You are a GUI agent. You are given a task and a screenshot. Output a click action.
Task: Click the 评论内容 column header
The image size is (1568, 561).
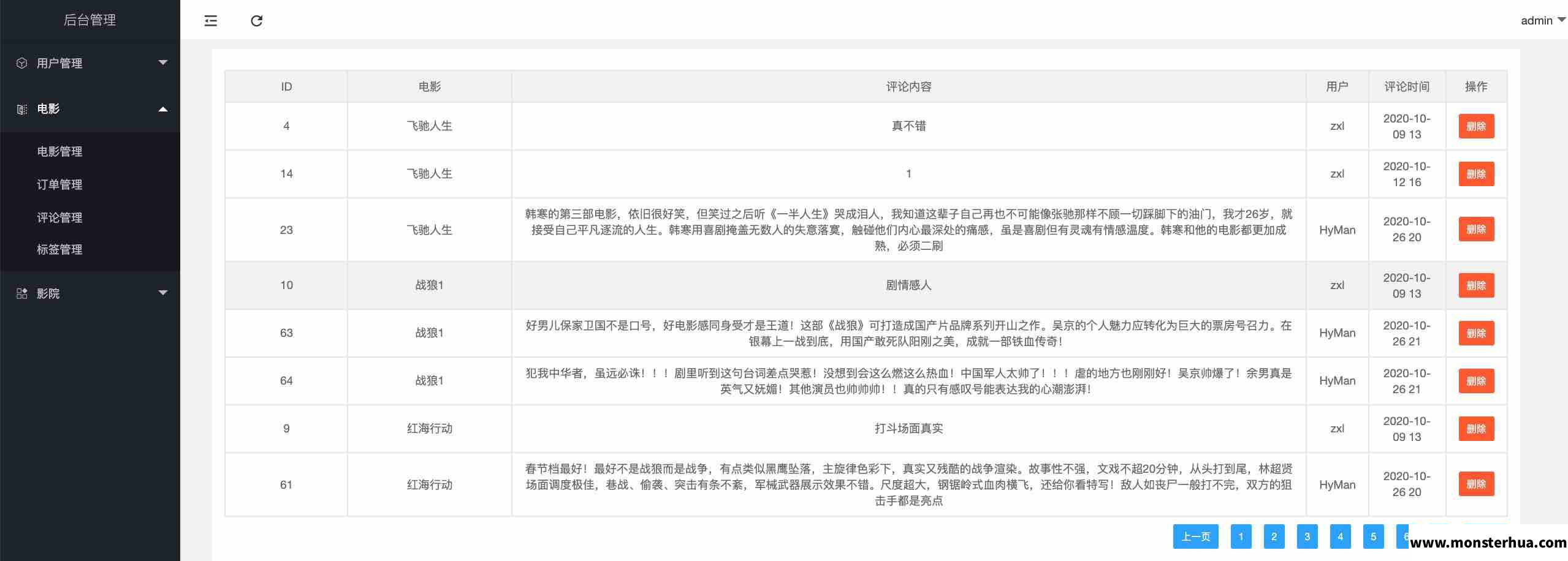[908, 87]
